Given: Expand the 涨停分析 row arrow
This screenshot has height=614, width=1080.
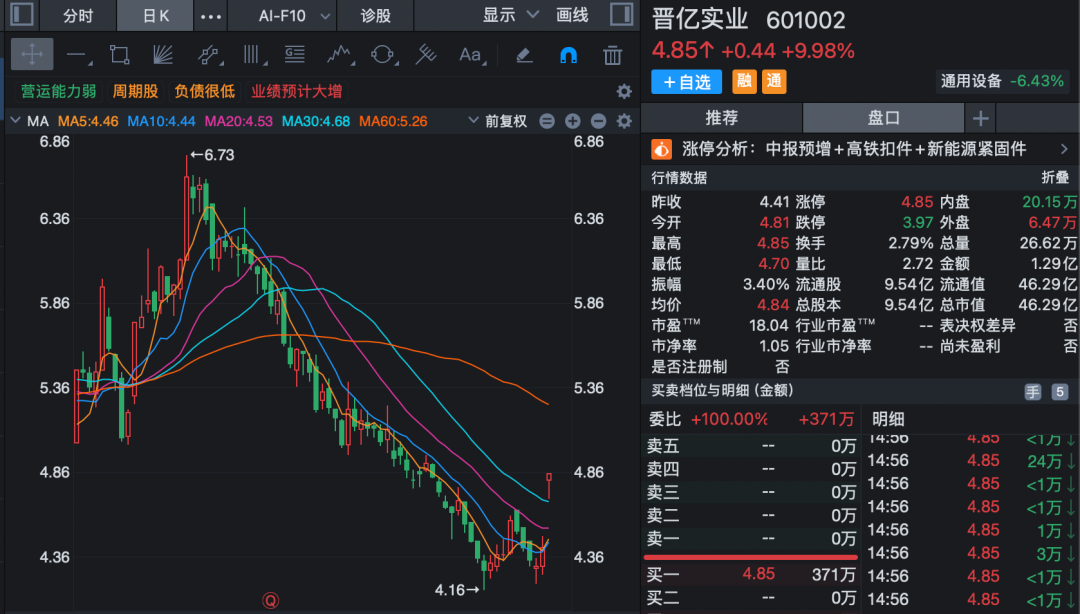Looking at the screenshot, I should 1064,149.
